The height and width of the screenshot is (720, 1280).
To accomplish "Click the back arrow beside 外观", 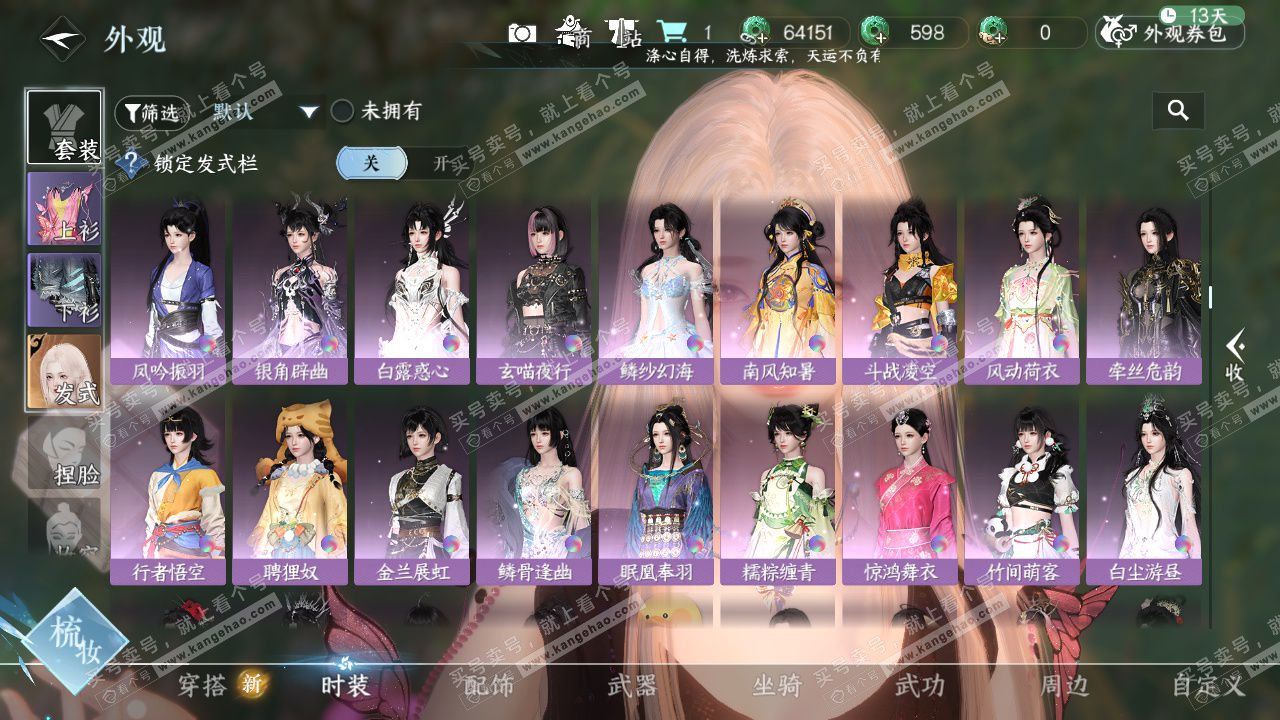I will pyautogui.click(x=62, y=39).
